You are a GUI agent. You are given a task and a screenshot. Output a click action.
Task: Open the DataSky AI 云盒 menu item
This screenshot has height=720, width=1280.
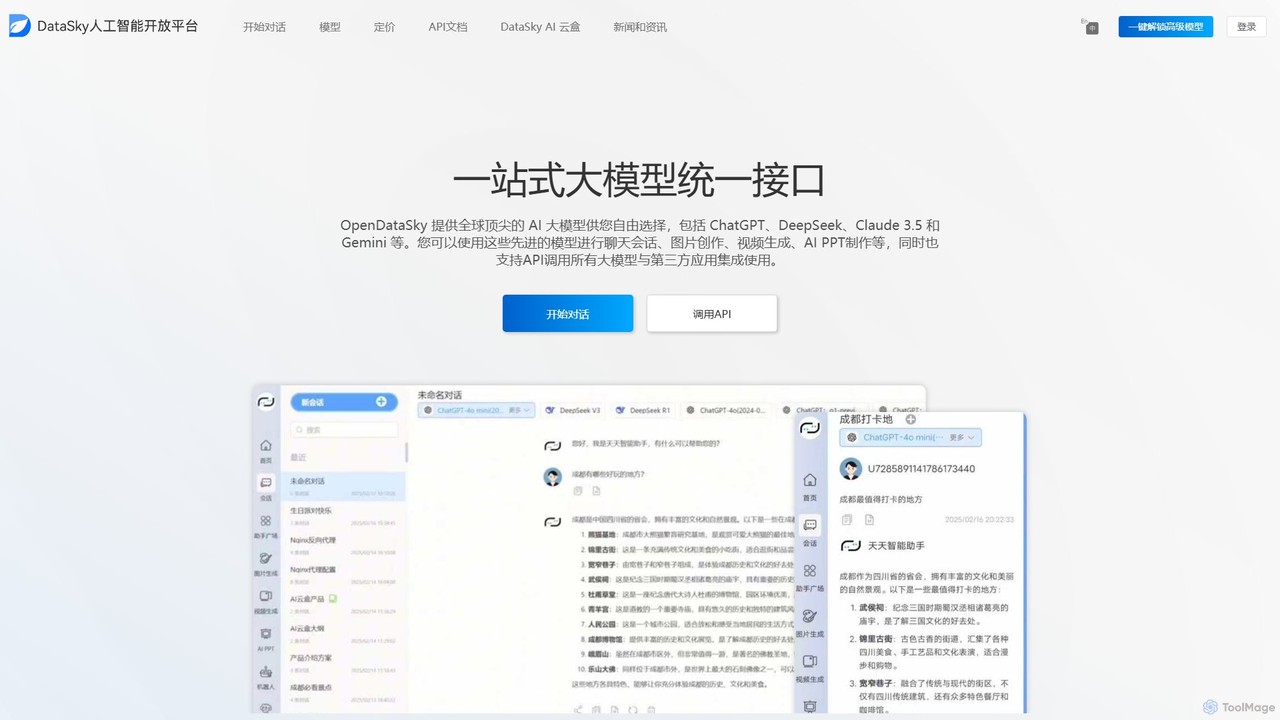541,27
